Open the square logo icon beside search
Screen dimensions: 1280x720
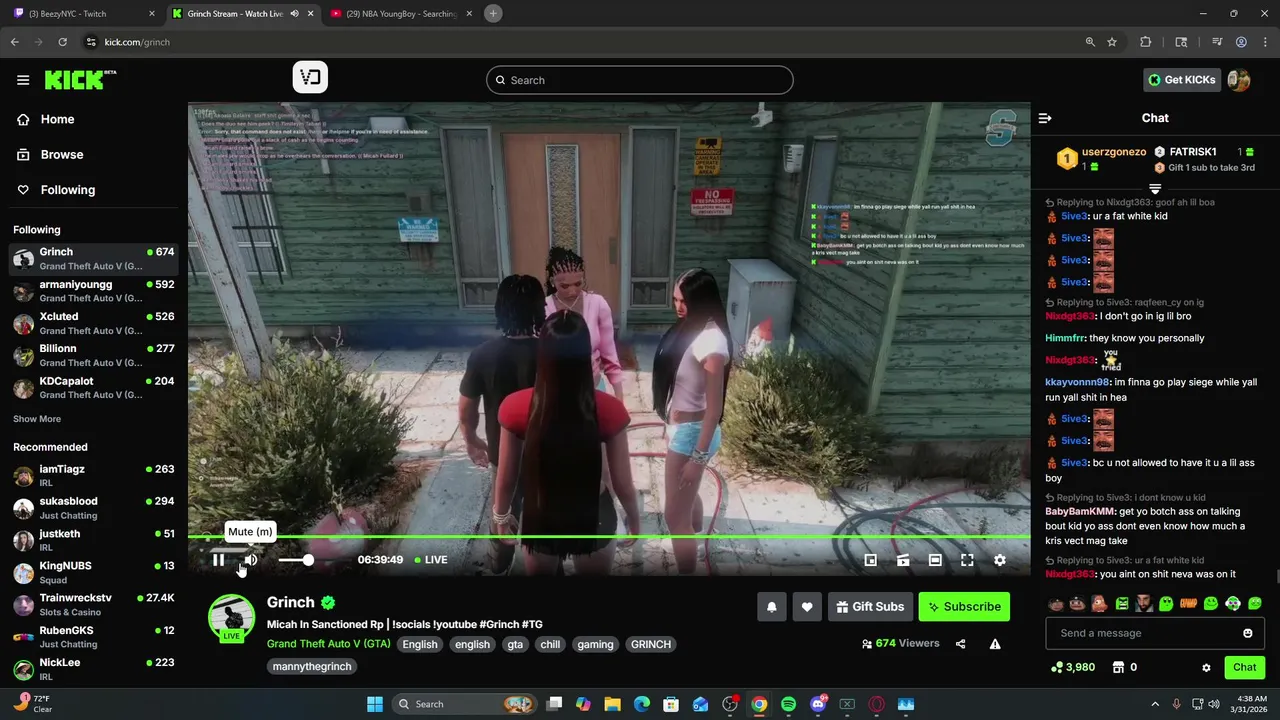click(310, 78)
